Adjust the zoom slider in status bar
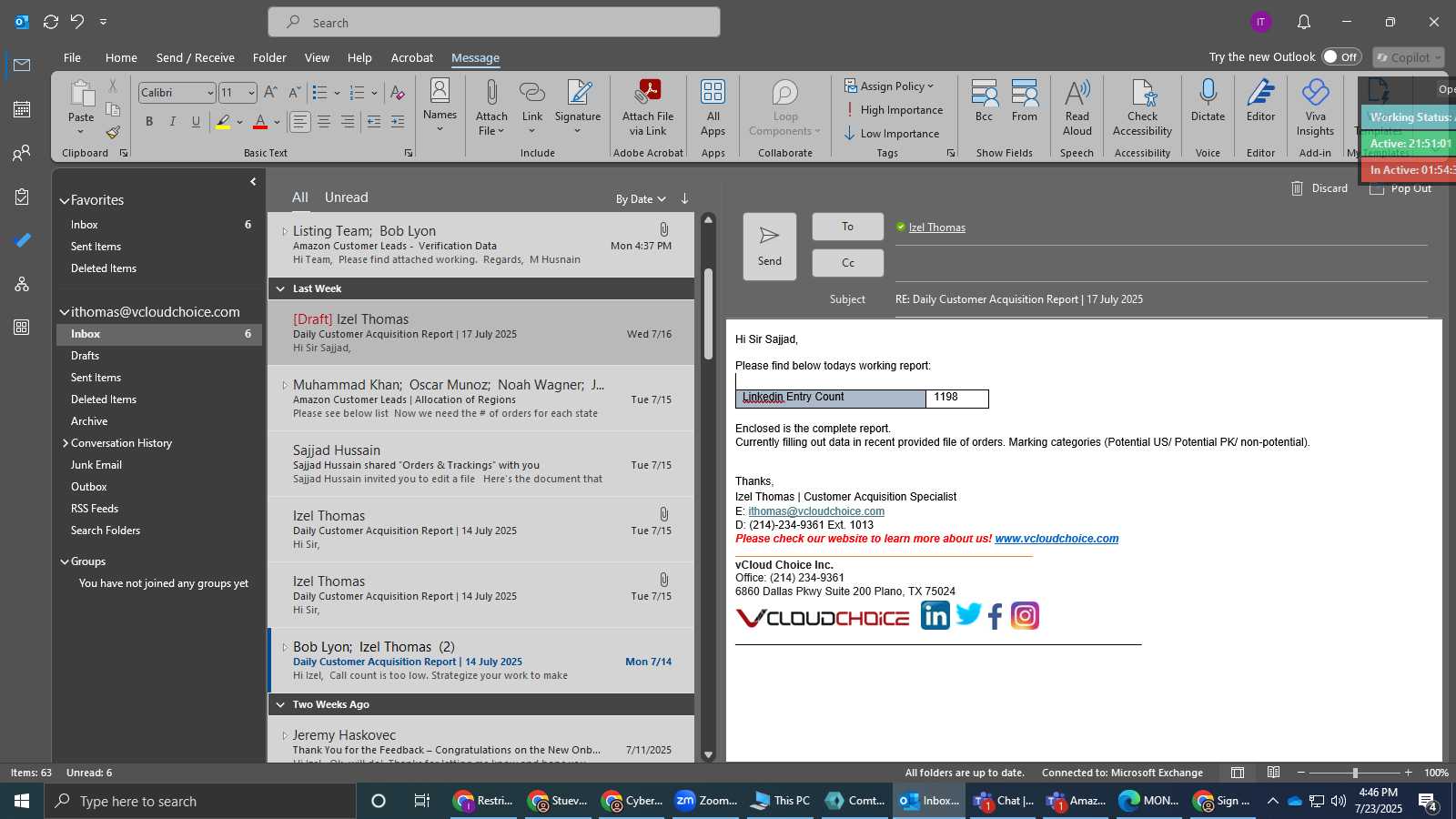Screen dimensions: 1456x819 pos(1355,773)
